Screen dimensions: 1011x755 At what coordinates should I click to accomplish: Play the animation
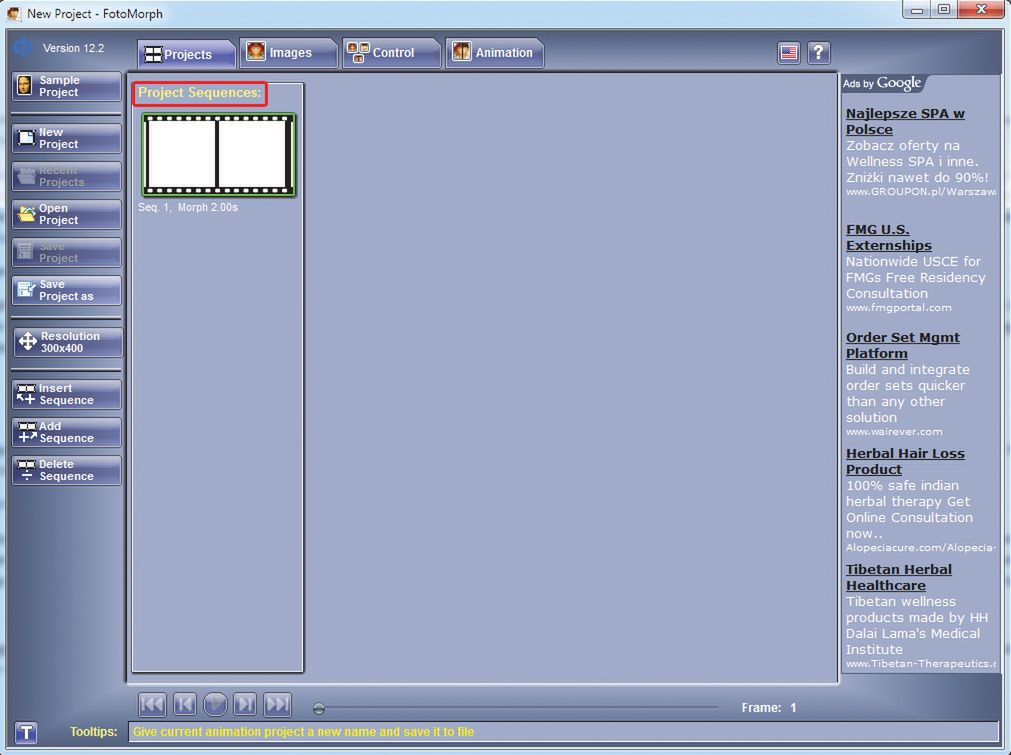[x=215, y=704]
